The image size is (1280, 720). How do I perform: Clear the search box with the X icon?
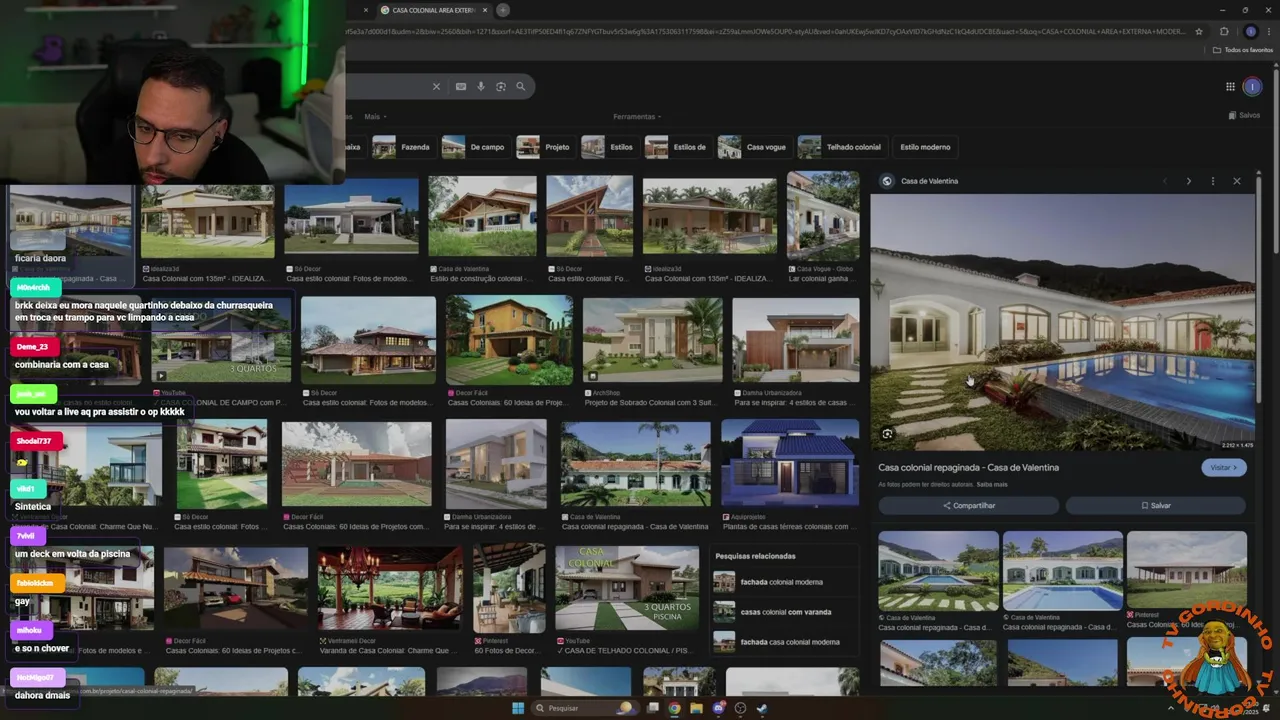(x=436, y=87)
